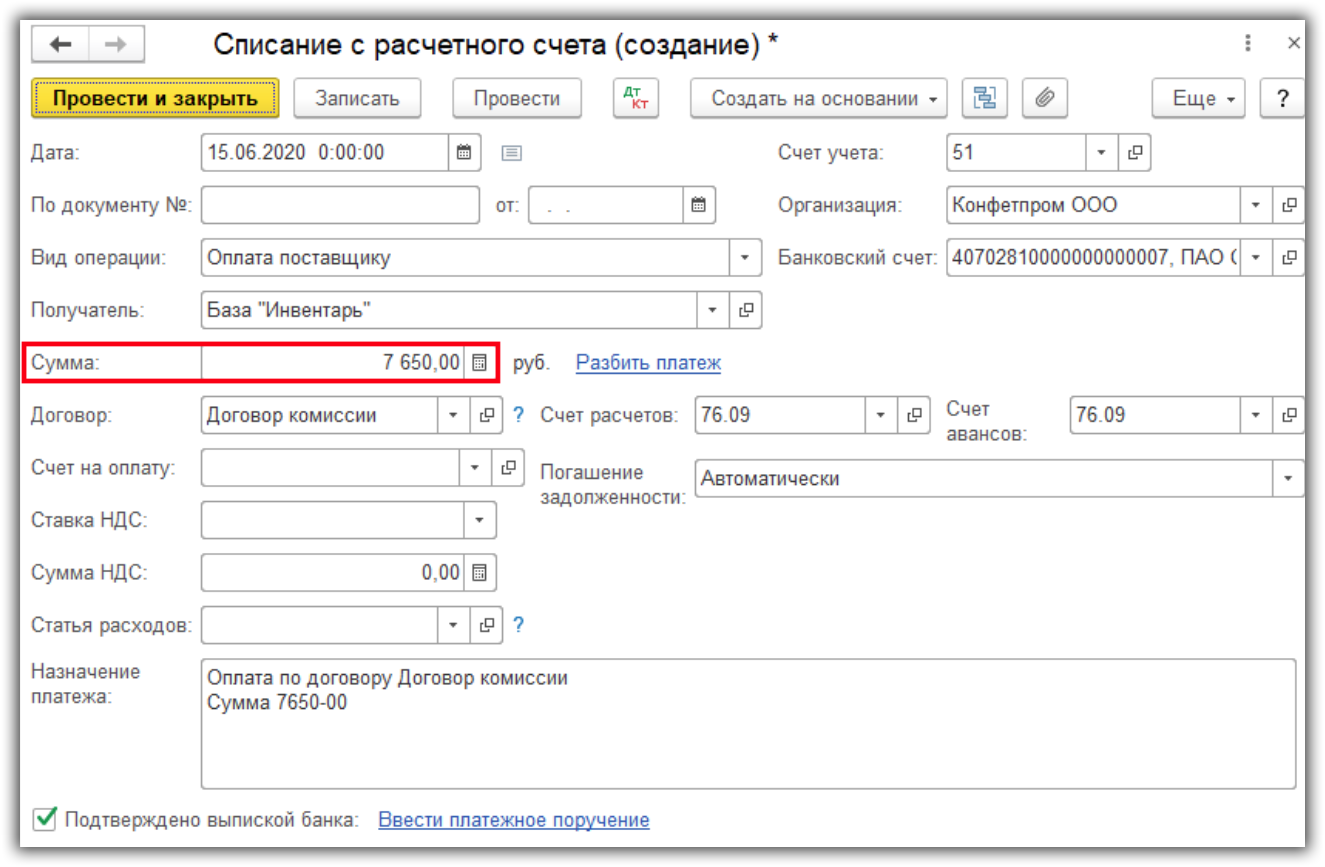Expand Ставка НДС dropdown
The height and width of the screenshot is (867, 1325).
pyautogui.click(x=479, y=520)
